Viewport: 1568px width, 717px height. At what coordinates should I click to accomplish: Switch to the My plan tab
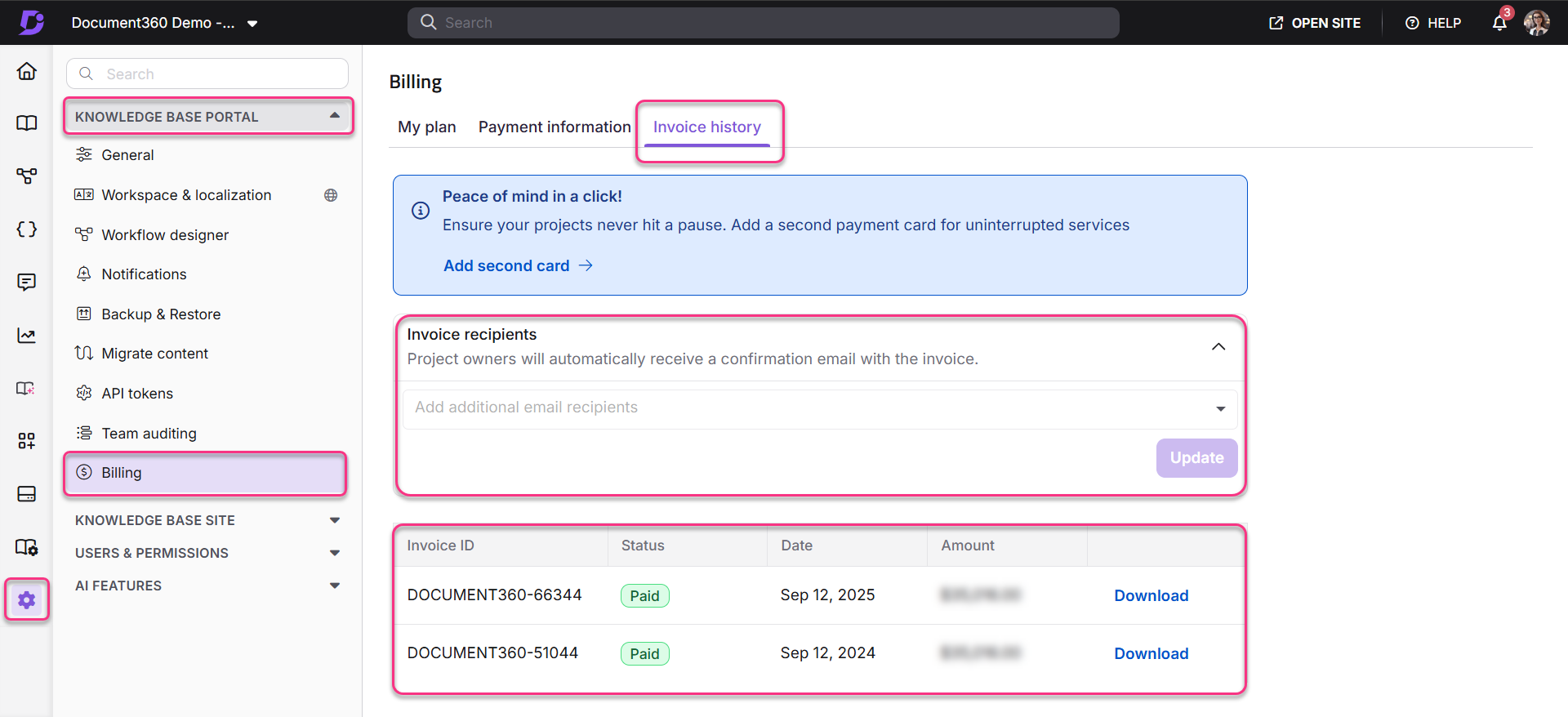click(x=427, y=127)
